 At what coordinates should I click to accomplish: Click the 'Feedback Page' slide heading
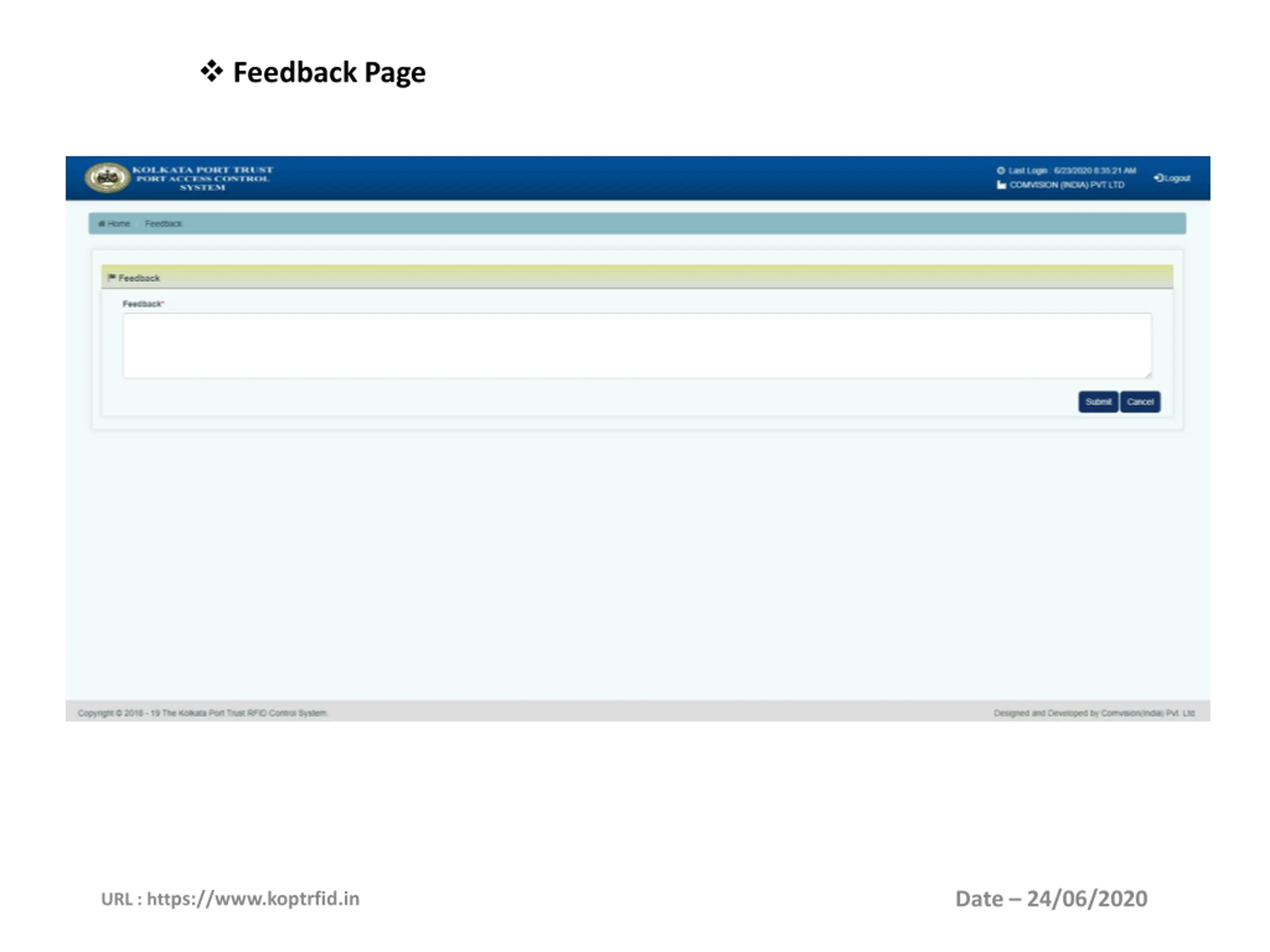point(329,73)
